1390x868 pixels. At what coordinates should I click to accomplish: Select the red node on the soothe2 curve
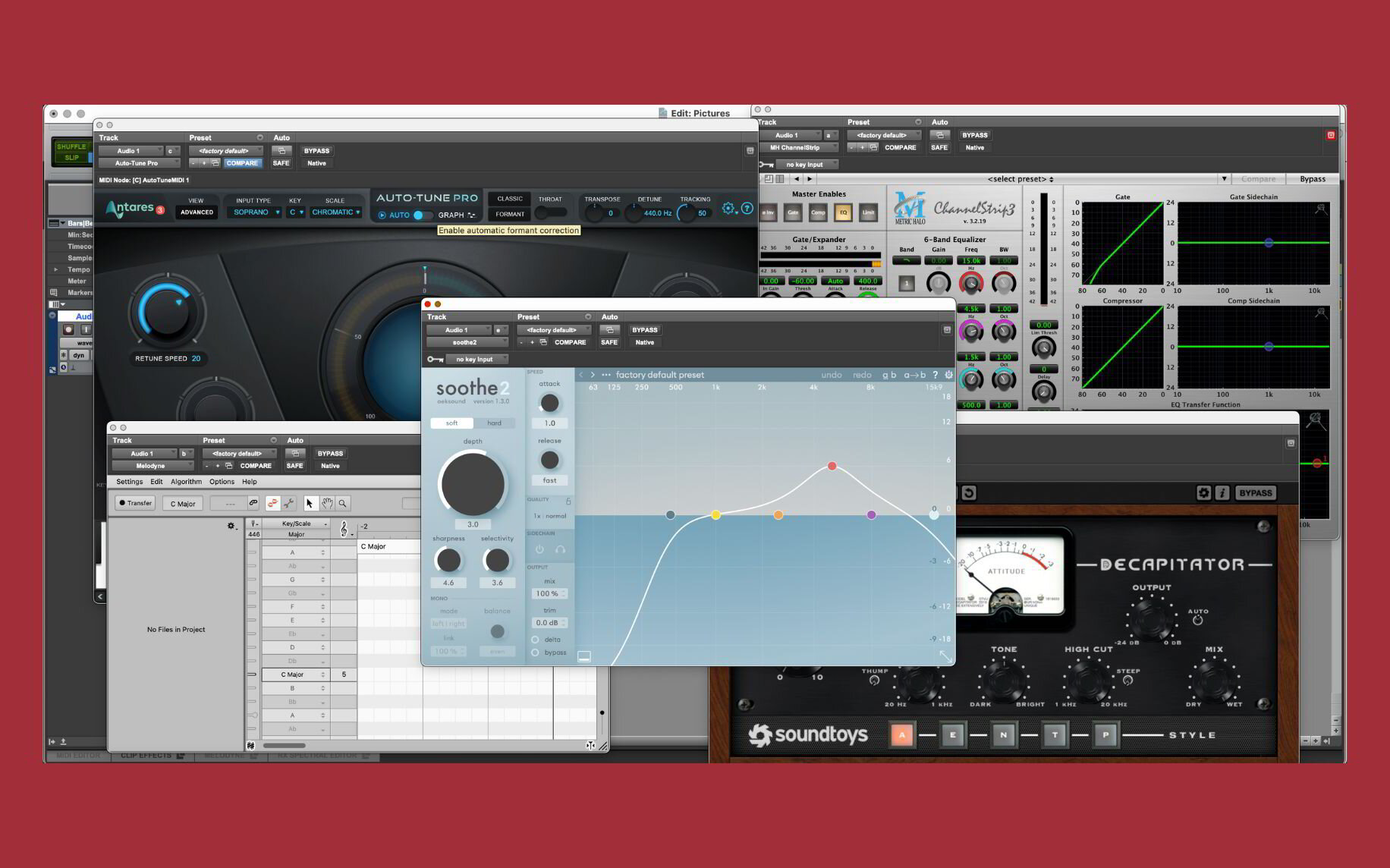pyautogui.click(x=832, y=466)
